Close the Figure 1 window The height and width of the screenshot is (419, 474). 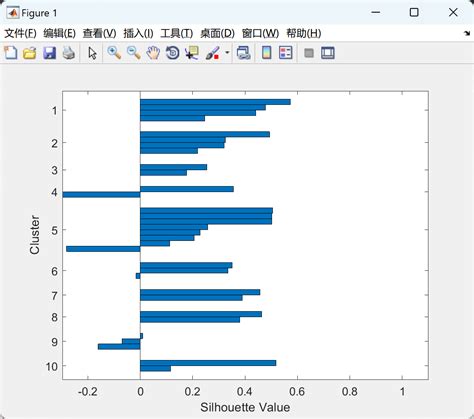[453, 13]
